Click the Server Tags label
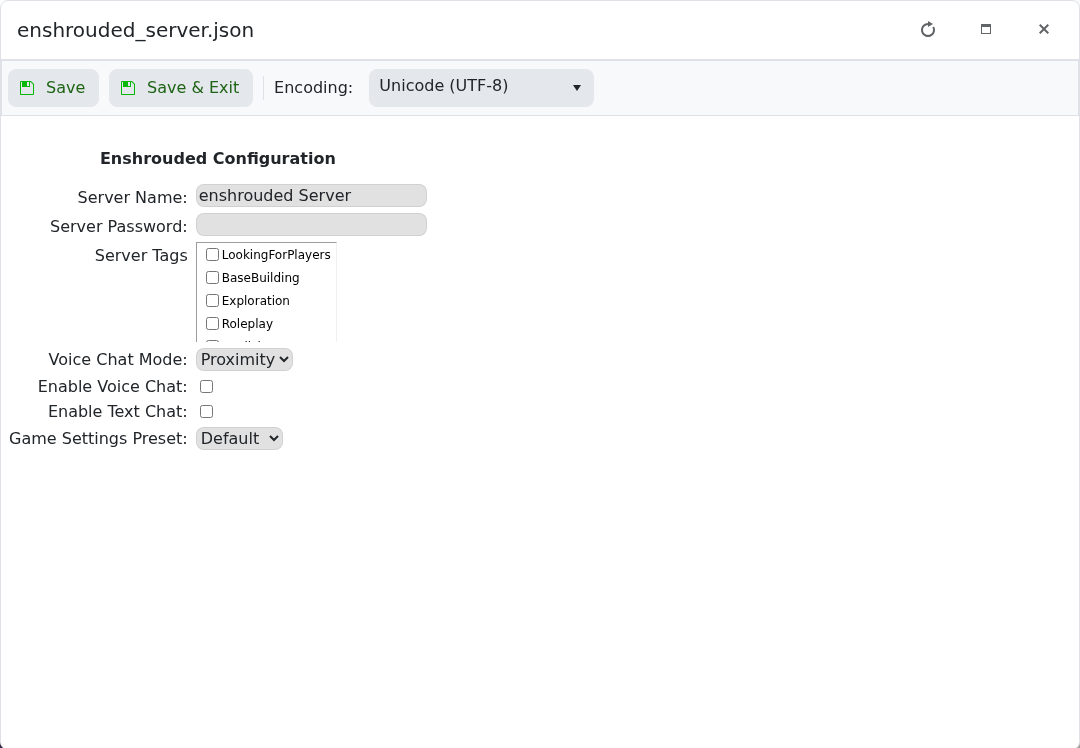1080x748 pixels. pyautogui.click(x=141, y=256)
